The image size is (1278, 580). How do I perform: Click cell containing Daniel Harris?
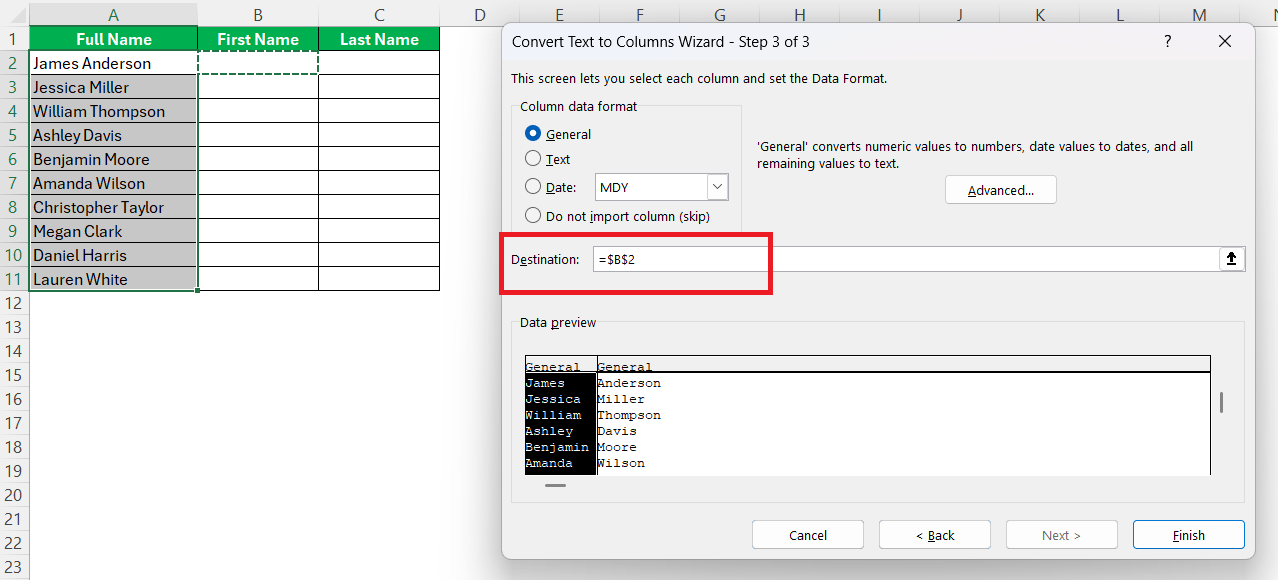coord(114,255)
